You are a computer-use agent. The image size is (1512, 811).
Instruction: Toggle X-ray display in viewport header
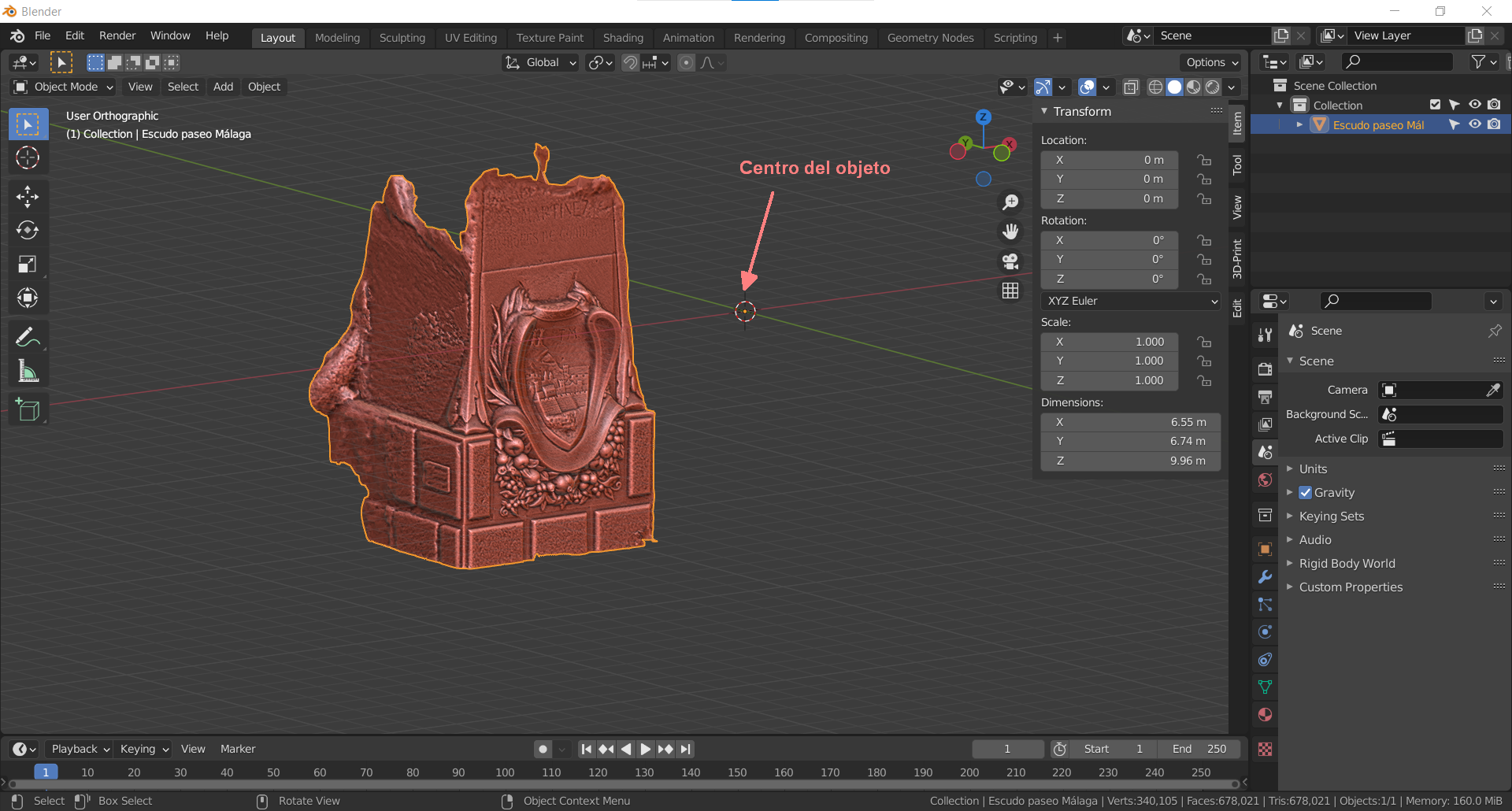pyautogui.click(x=1131, y=87)
